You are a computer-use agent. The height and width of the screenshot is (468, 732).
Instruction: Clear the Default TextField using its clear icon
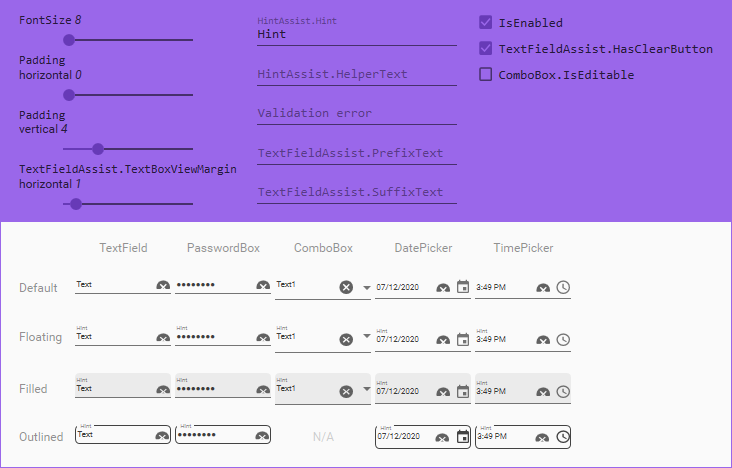[x=163, y=285]
